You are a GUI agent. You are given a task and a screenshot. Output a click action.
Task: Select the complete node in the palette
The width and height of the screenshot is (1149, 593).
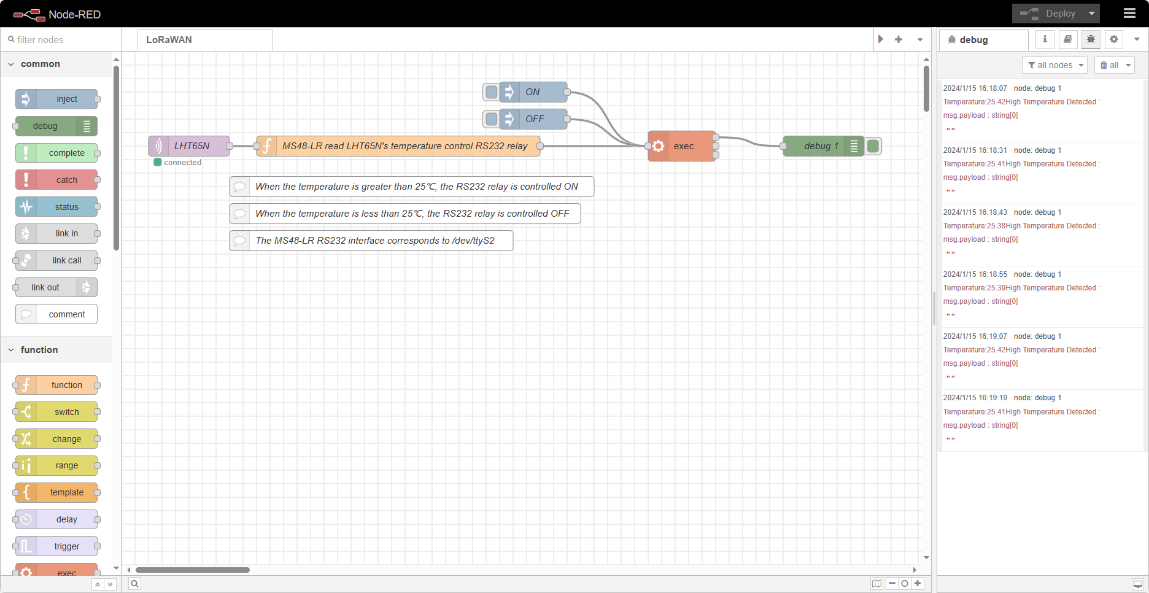(56, 153)
